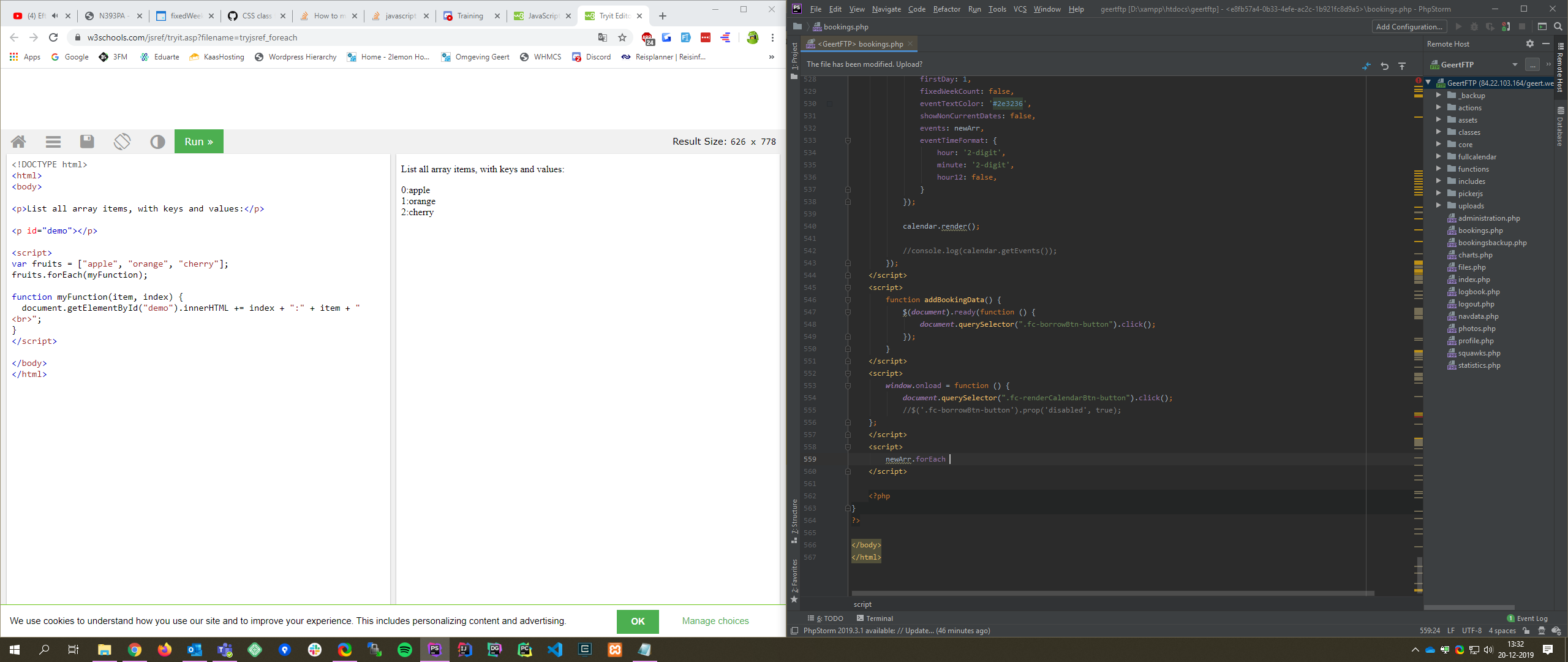Open the GeertFTP server dropdown
Image resolution: width=1568 pixels, height=662 pixels.
(x=1514, y=64)
